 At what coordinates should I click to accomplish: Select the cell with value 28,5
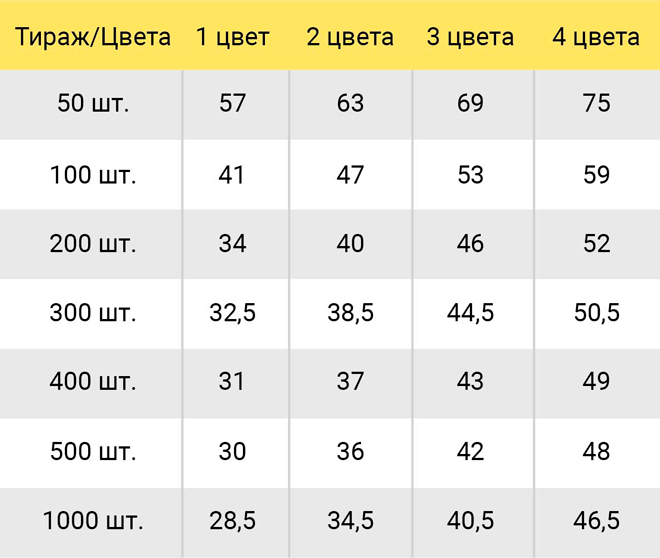(232, 521)
